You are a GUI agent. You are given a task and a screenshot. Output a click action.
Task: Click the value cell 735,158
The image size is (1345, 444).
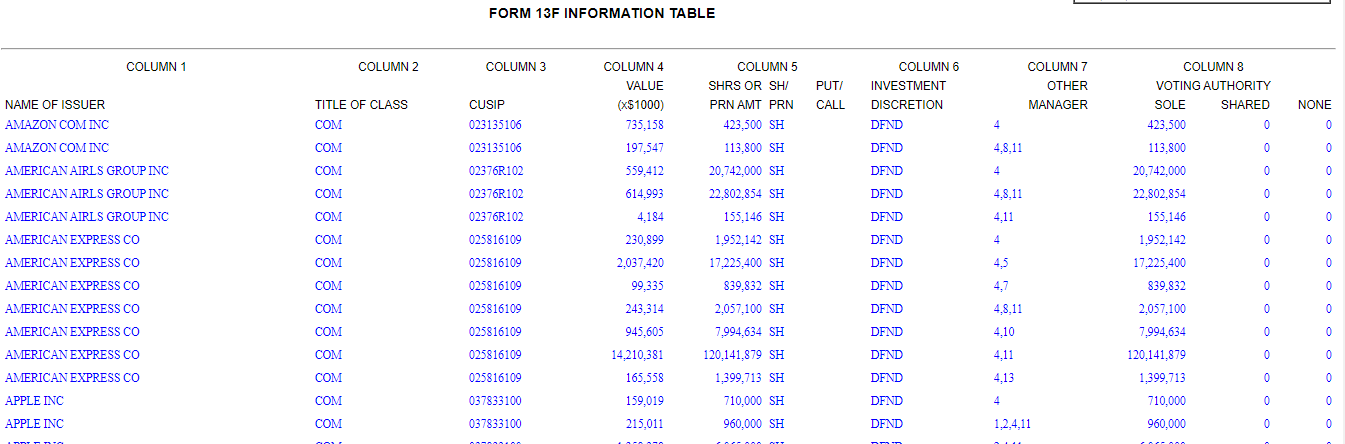pos(644,125)
